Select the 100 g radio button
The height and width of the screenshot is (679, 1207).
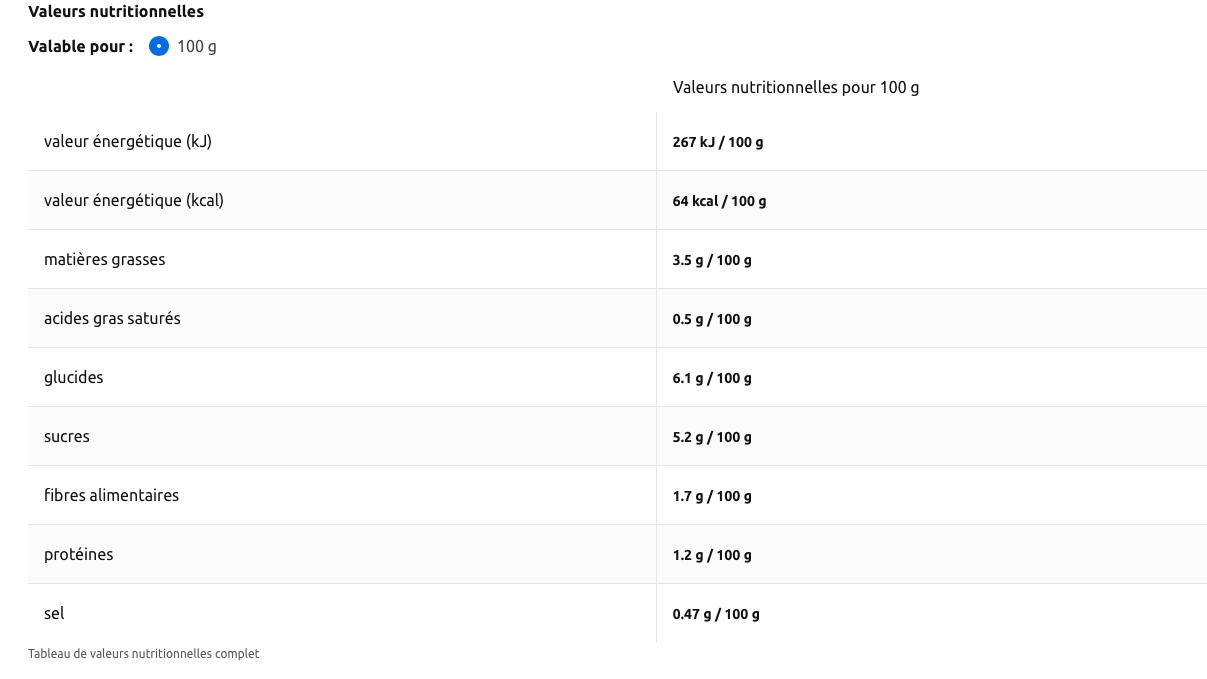tap(159, 46)
